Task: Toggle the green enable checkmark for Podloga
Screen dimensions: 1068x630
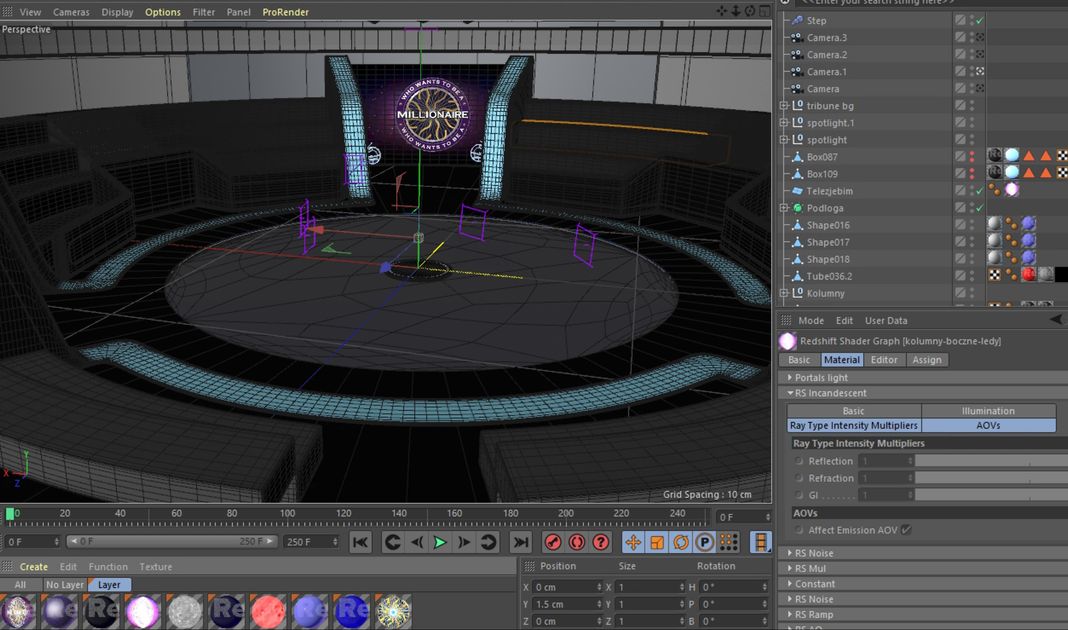Action: (x=980, y=208)
